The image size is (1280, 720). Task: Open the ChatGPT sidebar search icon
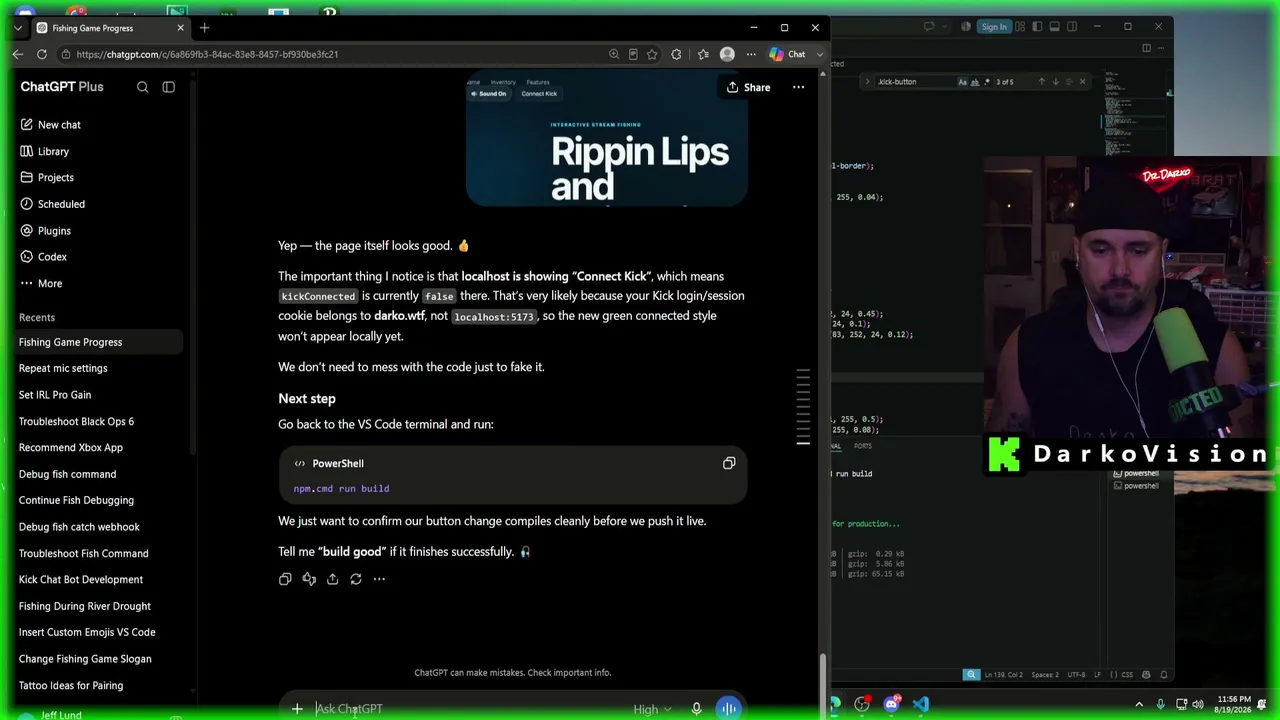tap(142, 87)
